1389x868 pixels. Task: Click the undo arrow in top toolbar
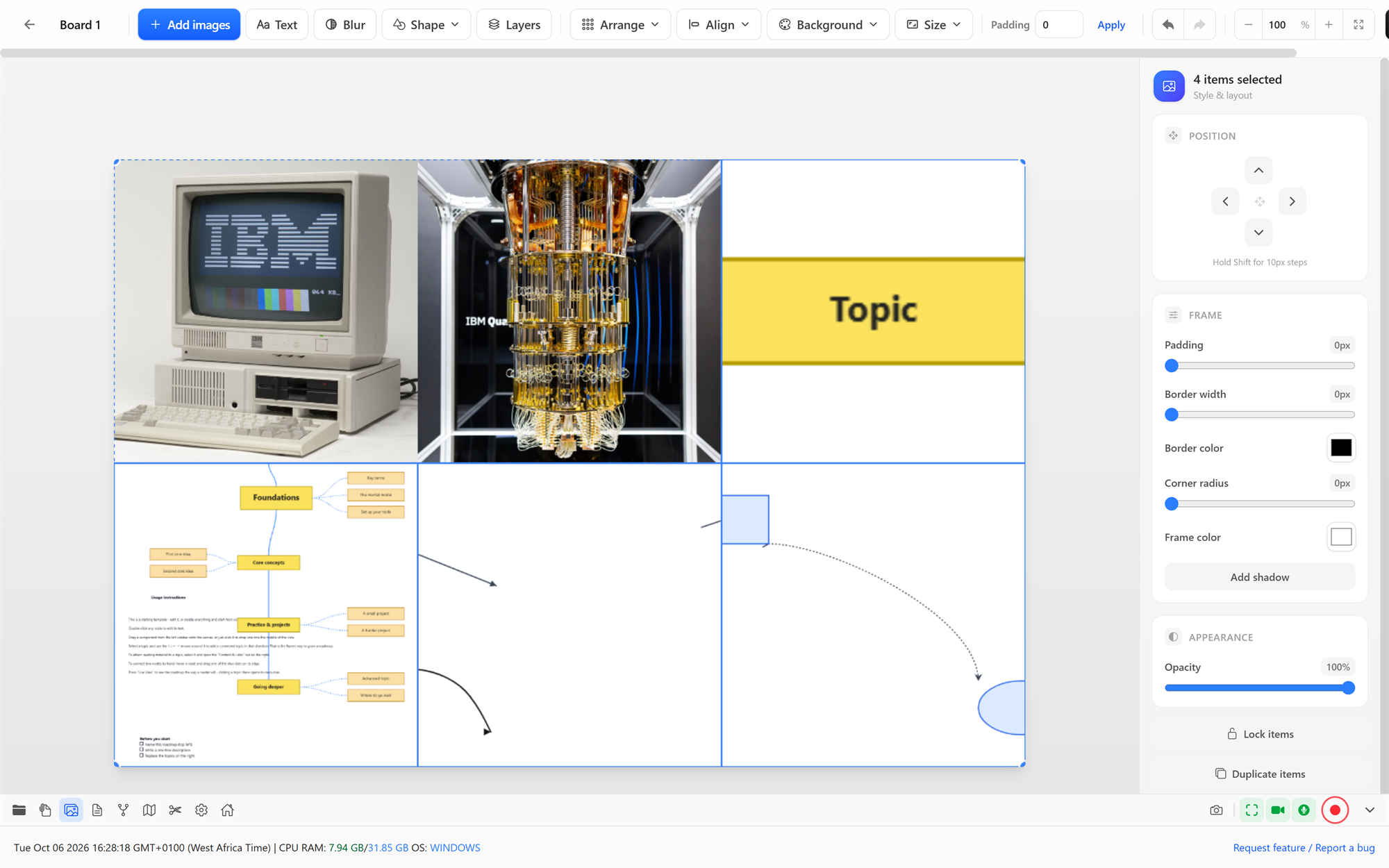[1168, 24]
